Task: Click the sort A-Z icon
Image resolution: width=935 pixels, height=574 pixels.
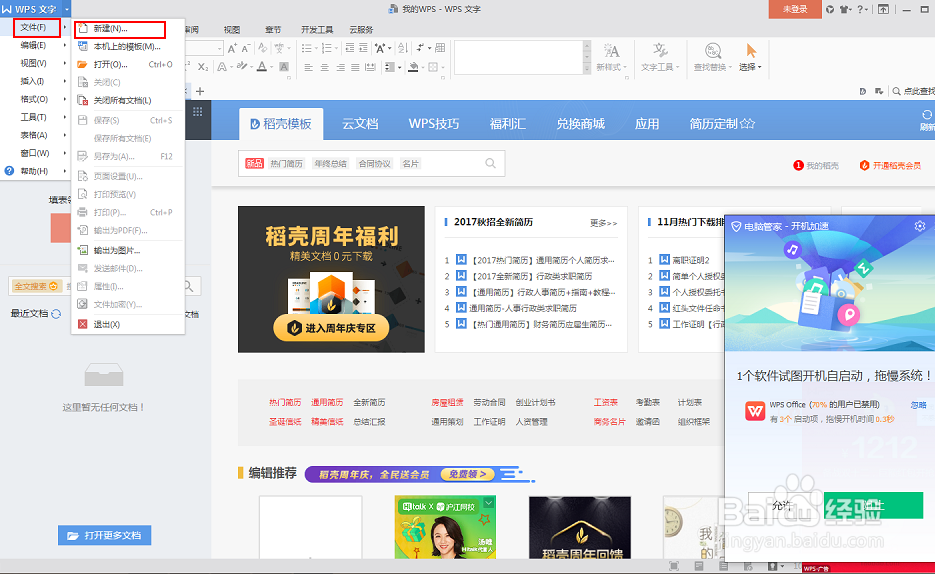Action: [403, 48]
